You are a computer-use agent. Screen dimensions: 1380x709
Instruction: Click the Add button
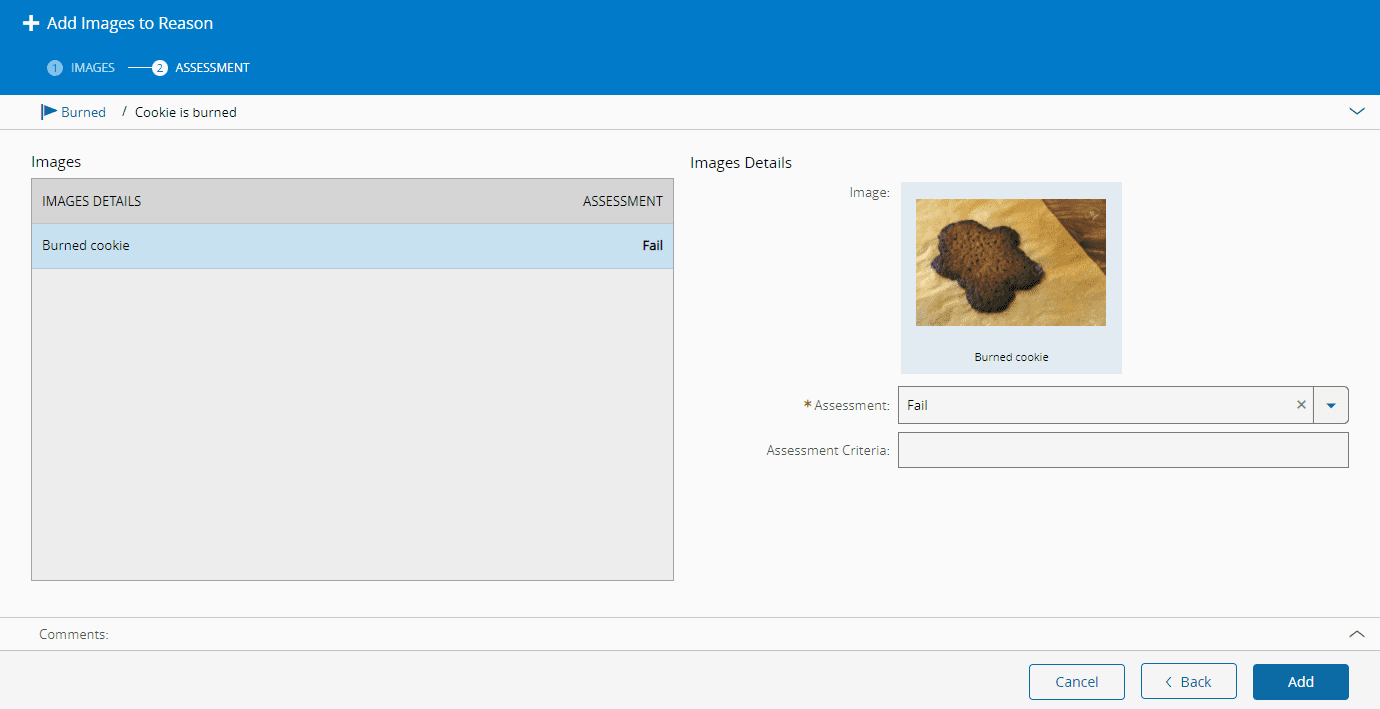click(x=1300, y=682)
